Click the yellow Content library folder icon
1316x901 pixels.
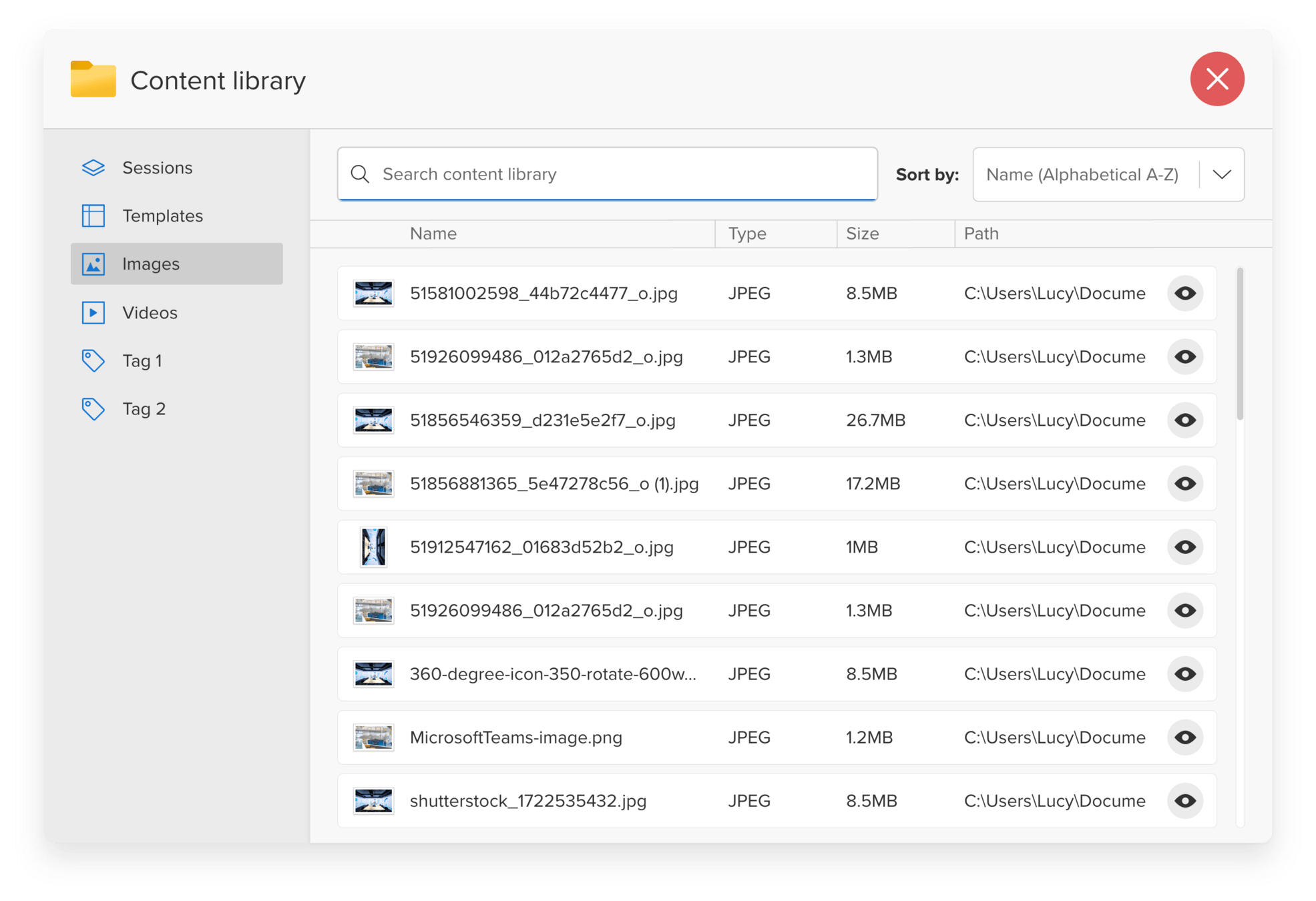(x=93, y=79)
